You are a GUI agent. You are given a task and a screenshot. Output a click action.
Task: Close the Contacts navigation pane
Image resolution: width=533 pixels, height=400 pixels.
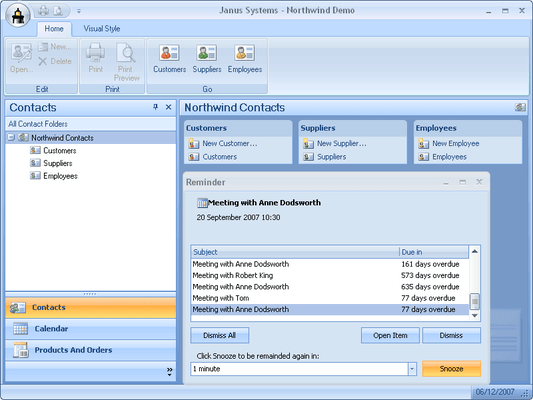[168, 107]
